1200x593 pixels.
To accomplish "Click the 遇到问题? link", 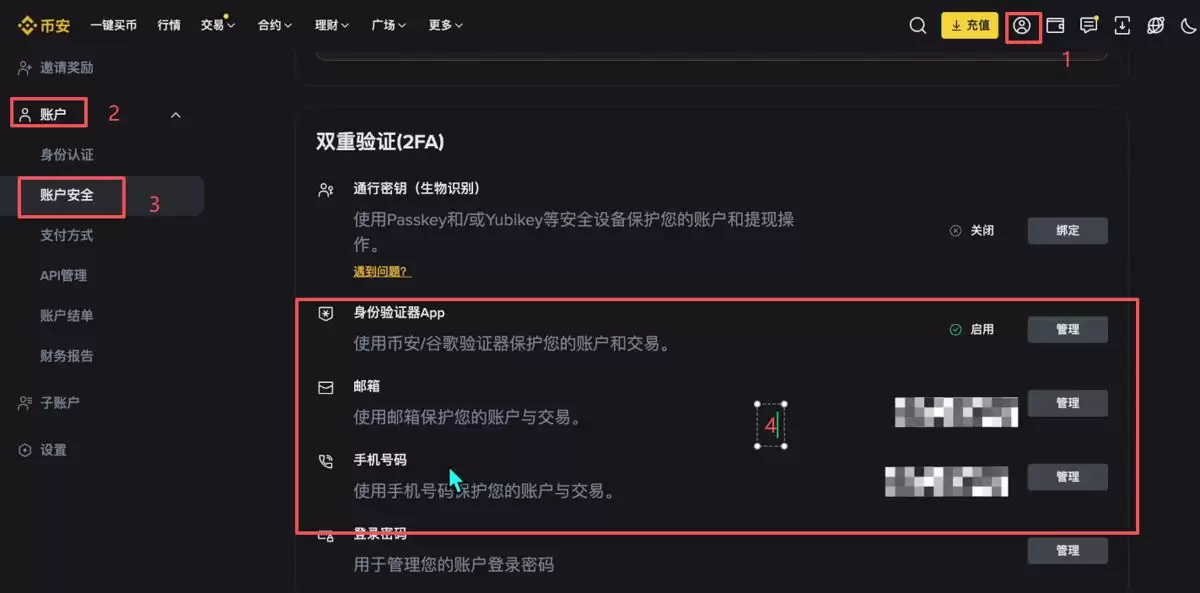I will (x=382, y=270).
